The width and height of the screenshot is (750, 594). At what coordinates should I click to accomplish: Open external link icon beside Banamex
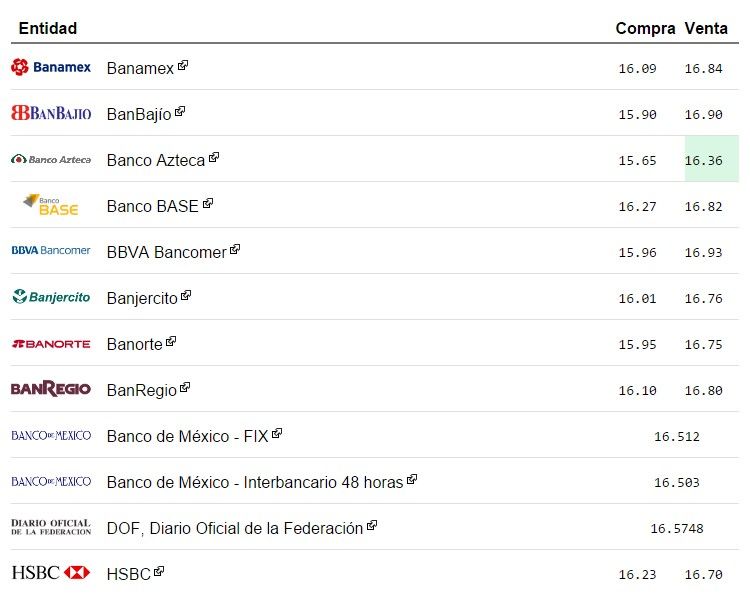pos(183,66)
